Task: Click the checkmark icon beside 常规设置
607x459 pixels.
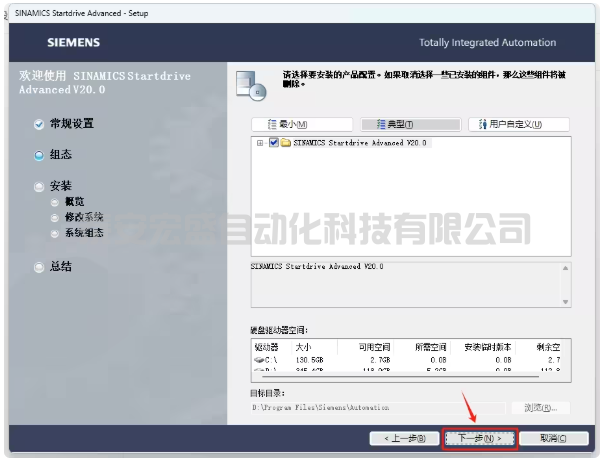Action: tap(39, 124)
